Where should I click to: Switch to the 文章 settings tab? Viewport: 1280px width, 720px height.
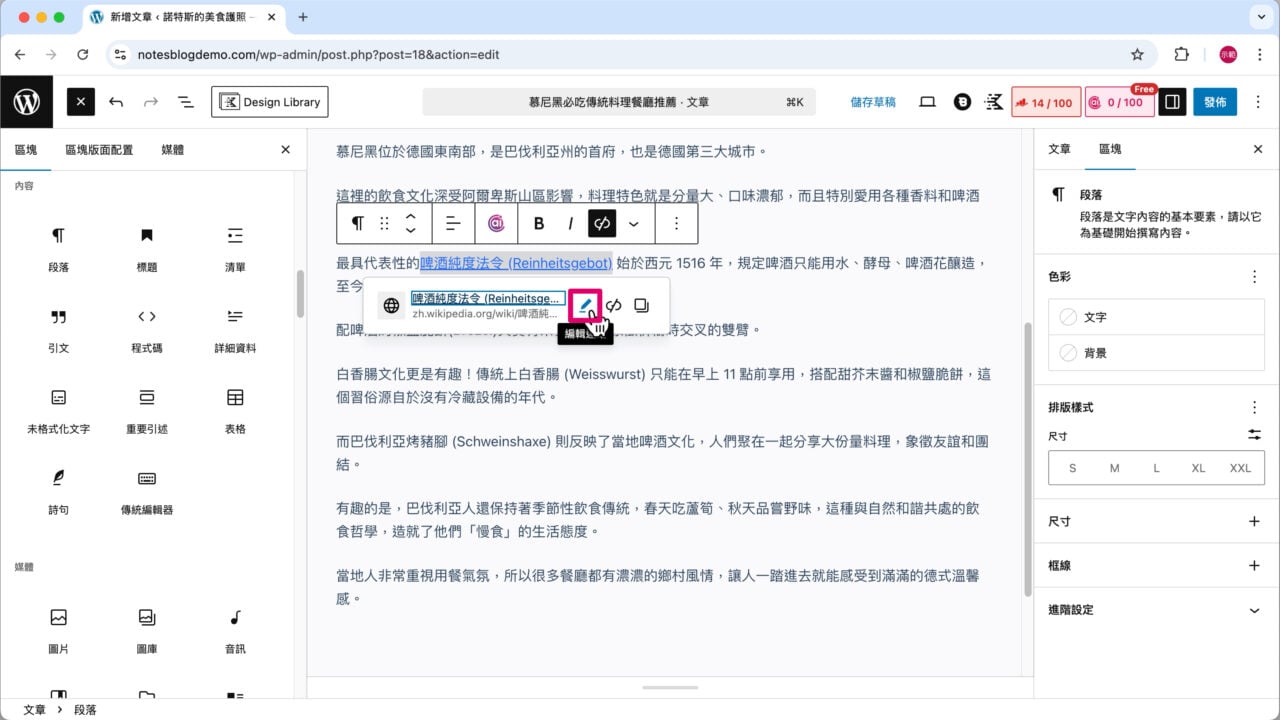(x=1059, y=149)
